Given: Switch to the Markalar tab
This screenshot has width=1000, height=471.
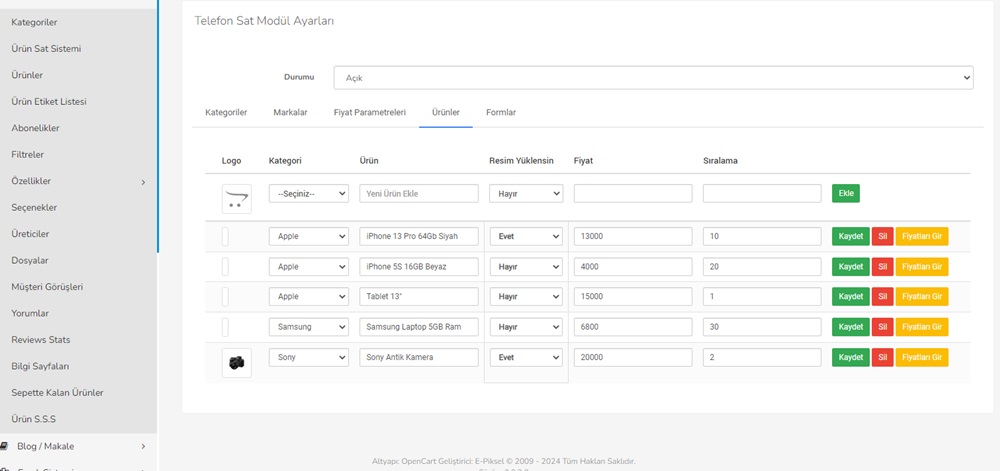Looking at the screenshot, I should [x=290, y=112].
